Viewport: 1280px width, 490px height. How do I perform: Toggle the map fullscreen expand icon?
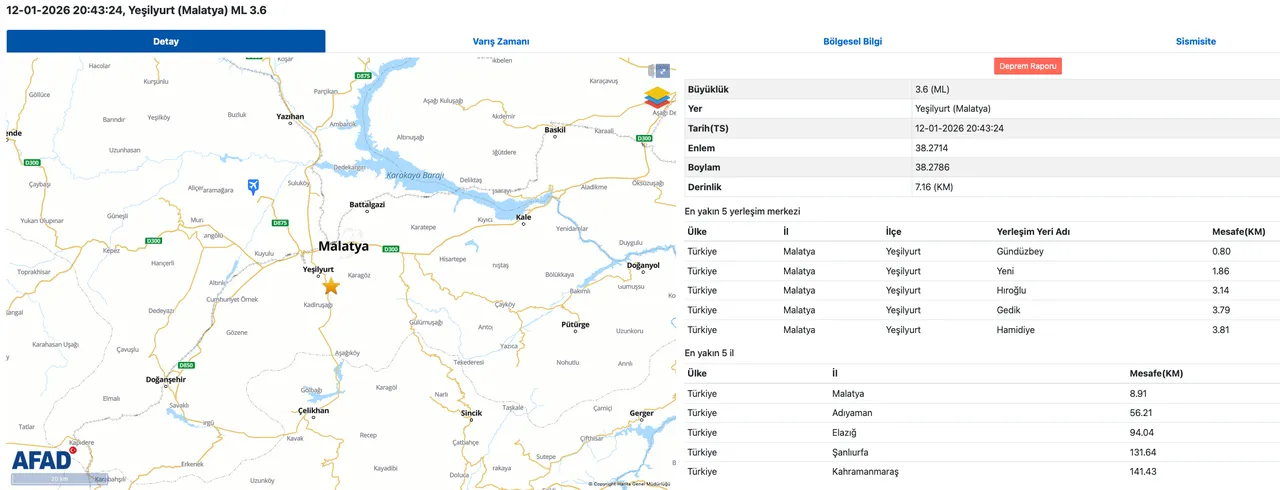[x=660, y=71]
